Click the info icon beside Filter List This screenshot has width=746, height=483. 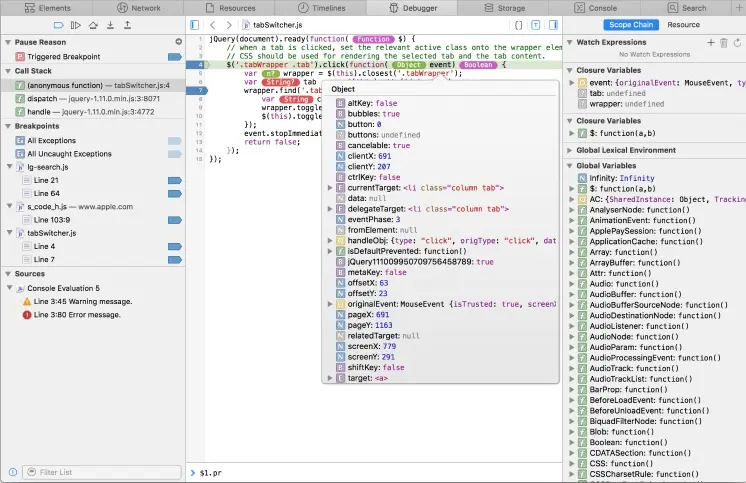[13, 472]
